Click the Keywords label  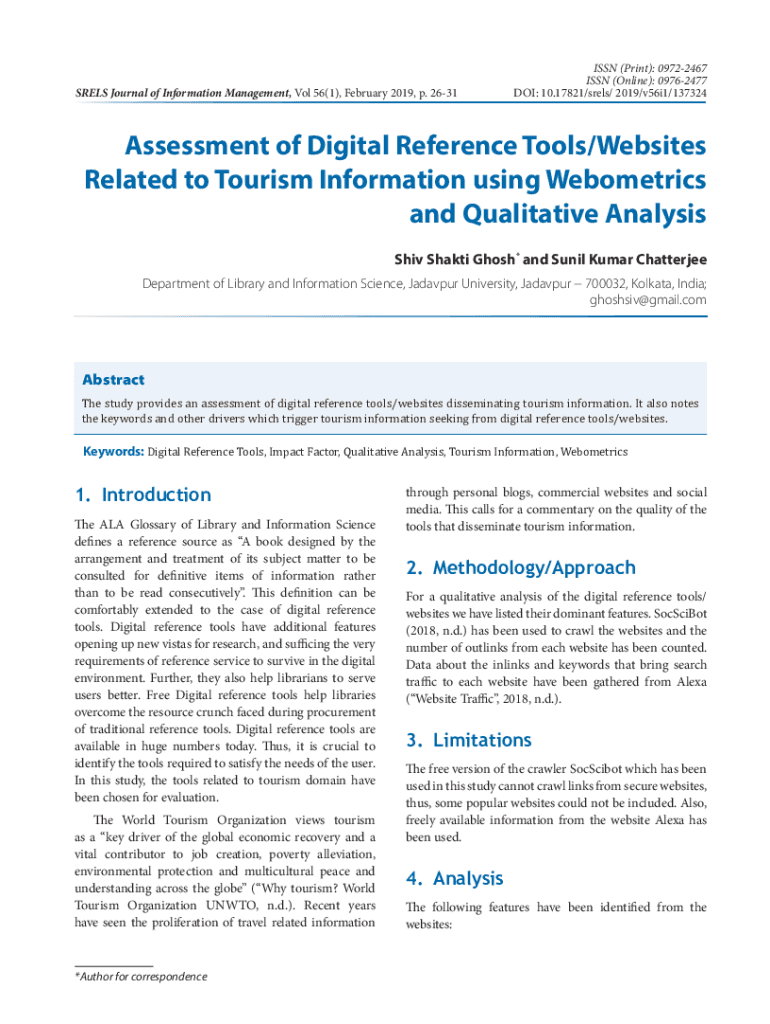[113, 452]
